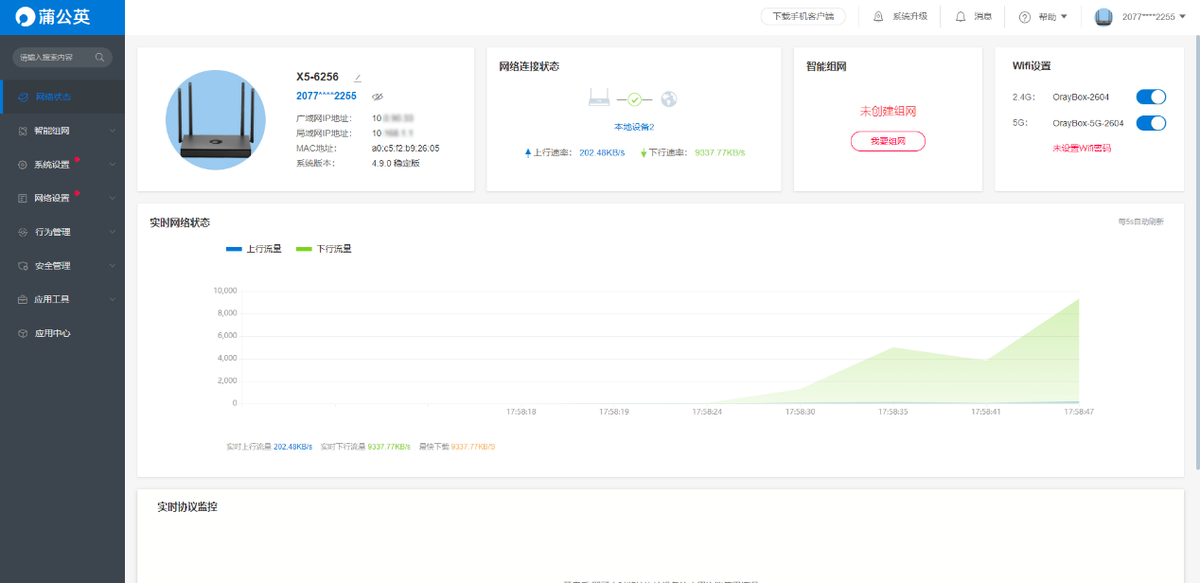Click the green 下行流量 legend swatch
The width and height of the screenshot is (1200, 583).
coord(304,249)
